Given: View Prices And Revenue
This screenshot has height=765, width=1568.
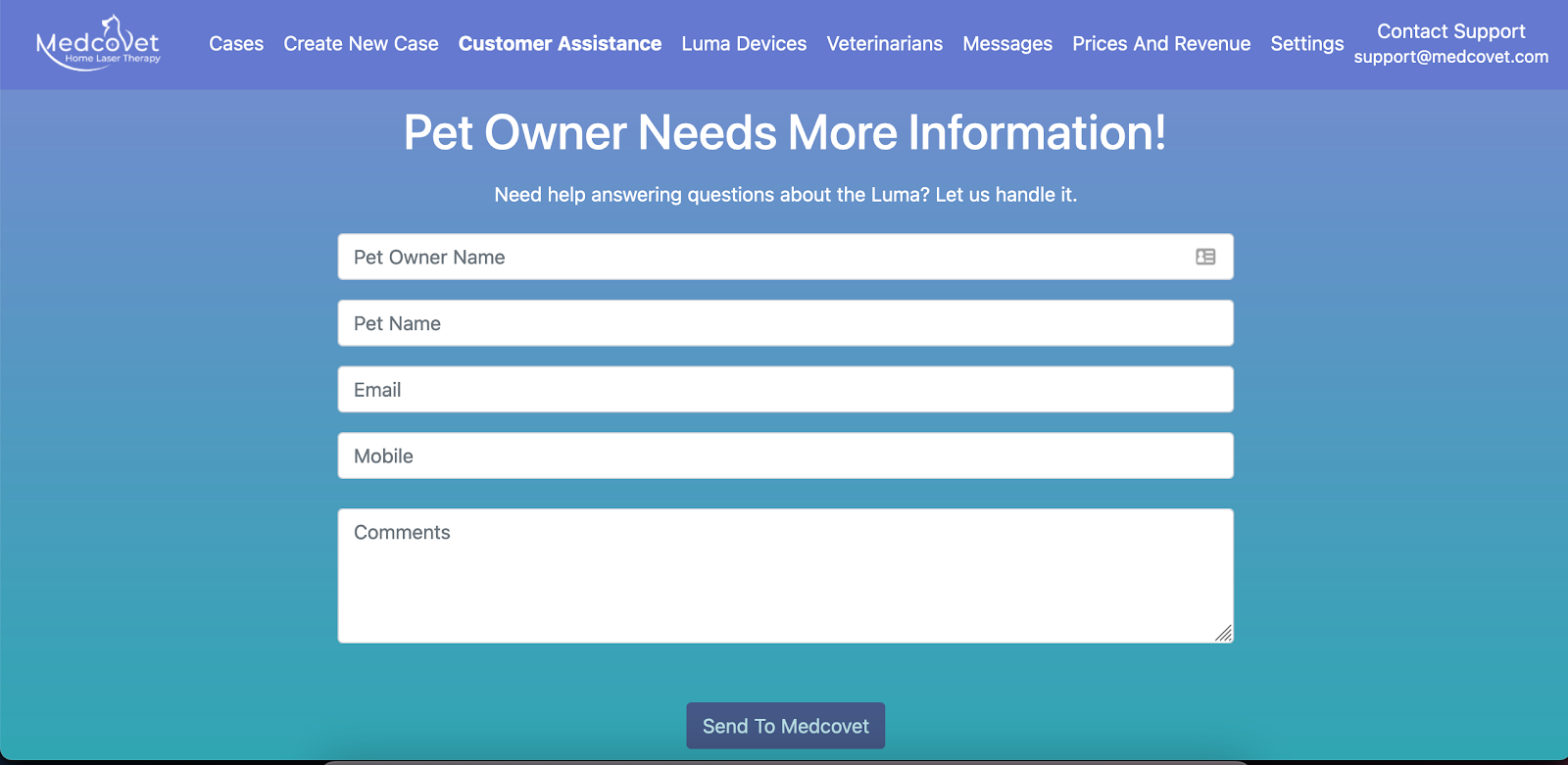Looking at the screenshot, I should pyautogui.click(x=1161, y=44).
